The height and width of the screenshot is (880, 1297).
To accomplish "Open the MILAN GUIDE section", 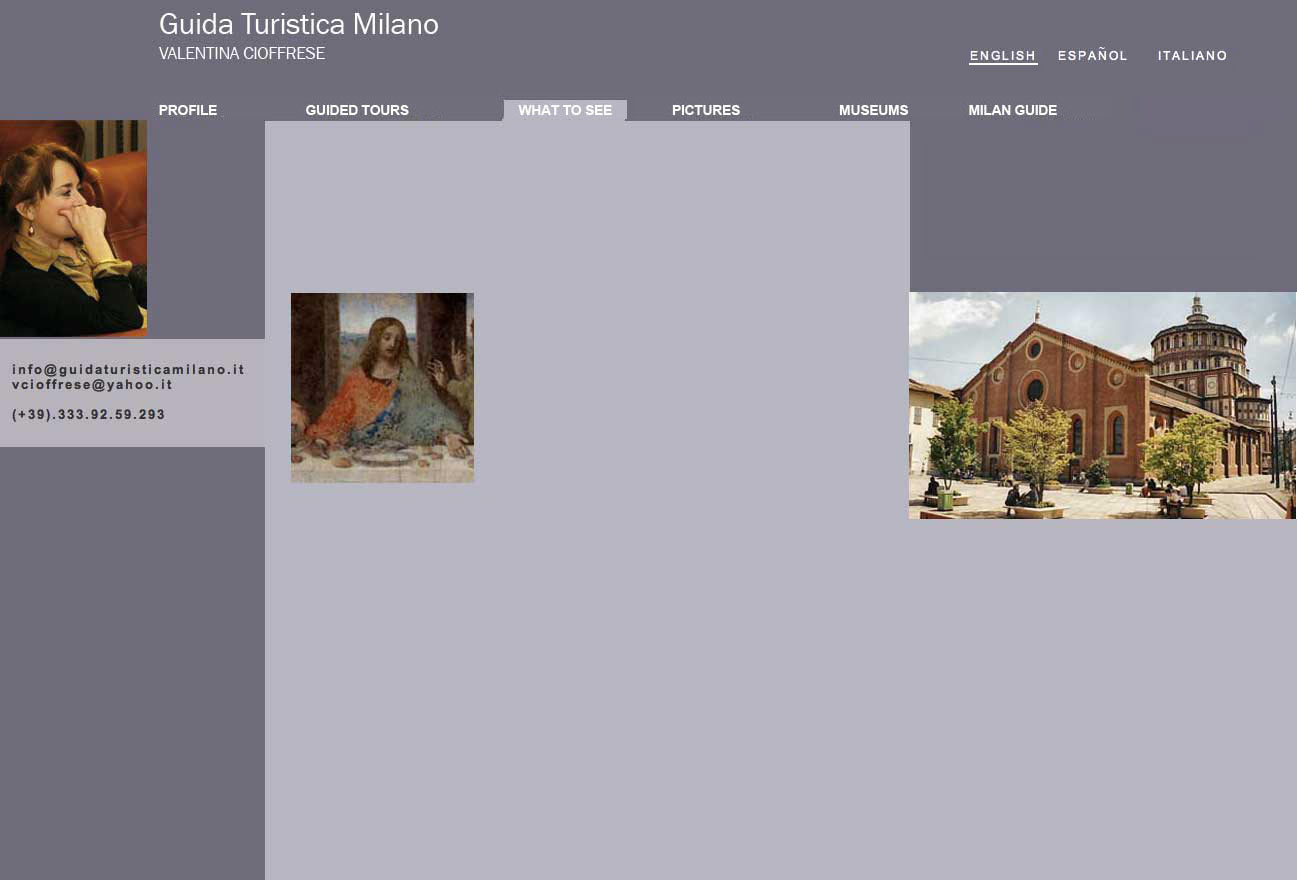I will 1012,110.
